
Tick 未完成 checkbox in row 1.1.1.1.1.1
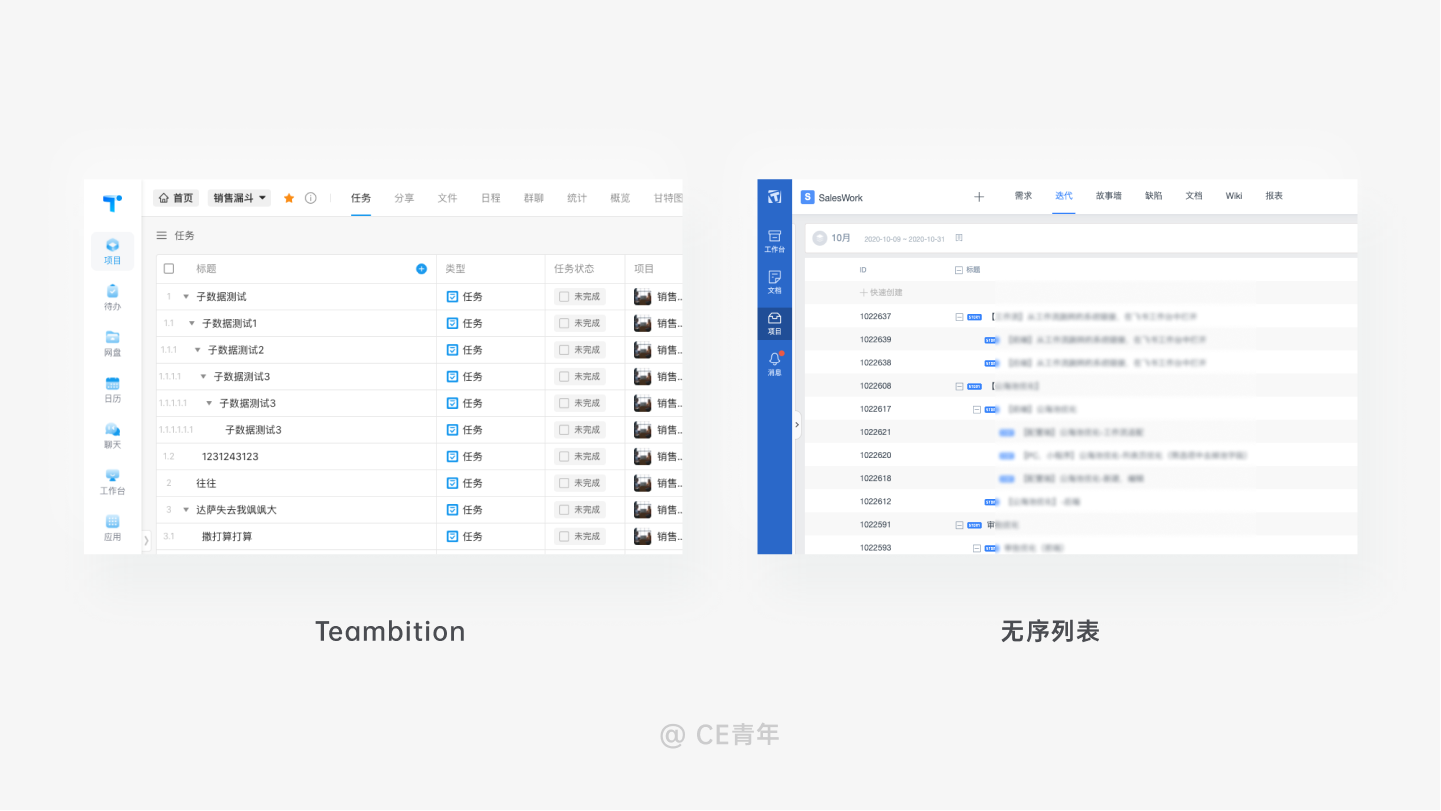coord(564,430)
